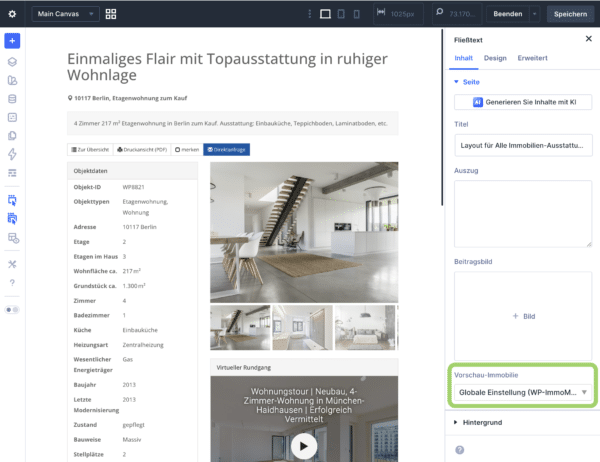Switch to the Erweitert tab
Image resolution: width=600 pixels, height=462 pixels.
pyautogui.click(x=532, y=58)
